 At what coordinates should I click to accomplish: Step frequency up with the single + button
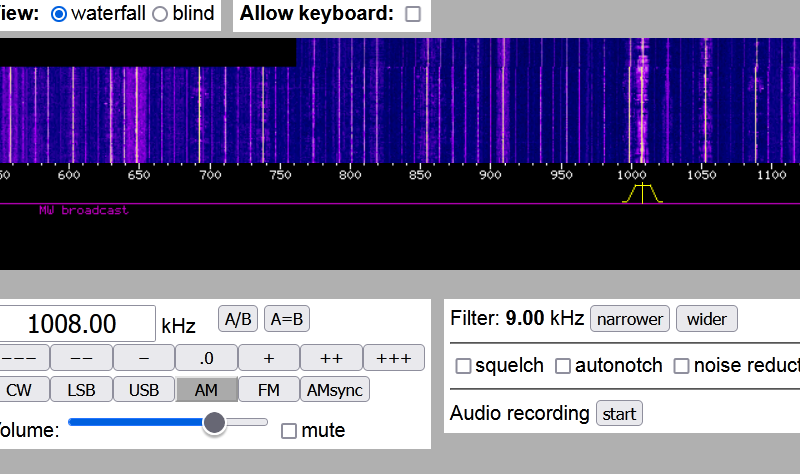[269, 358]
